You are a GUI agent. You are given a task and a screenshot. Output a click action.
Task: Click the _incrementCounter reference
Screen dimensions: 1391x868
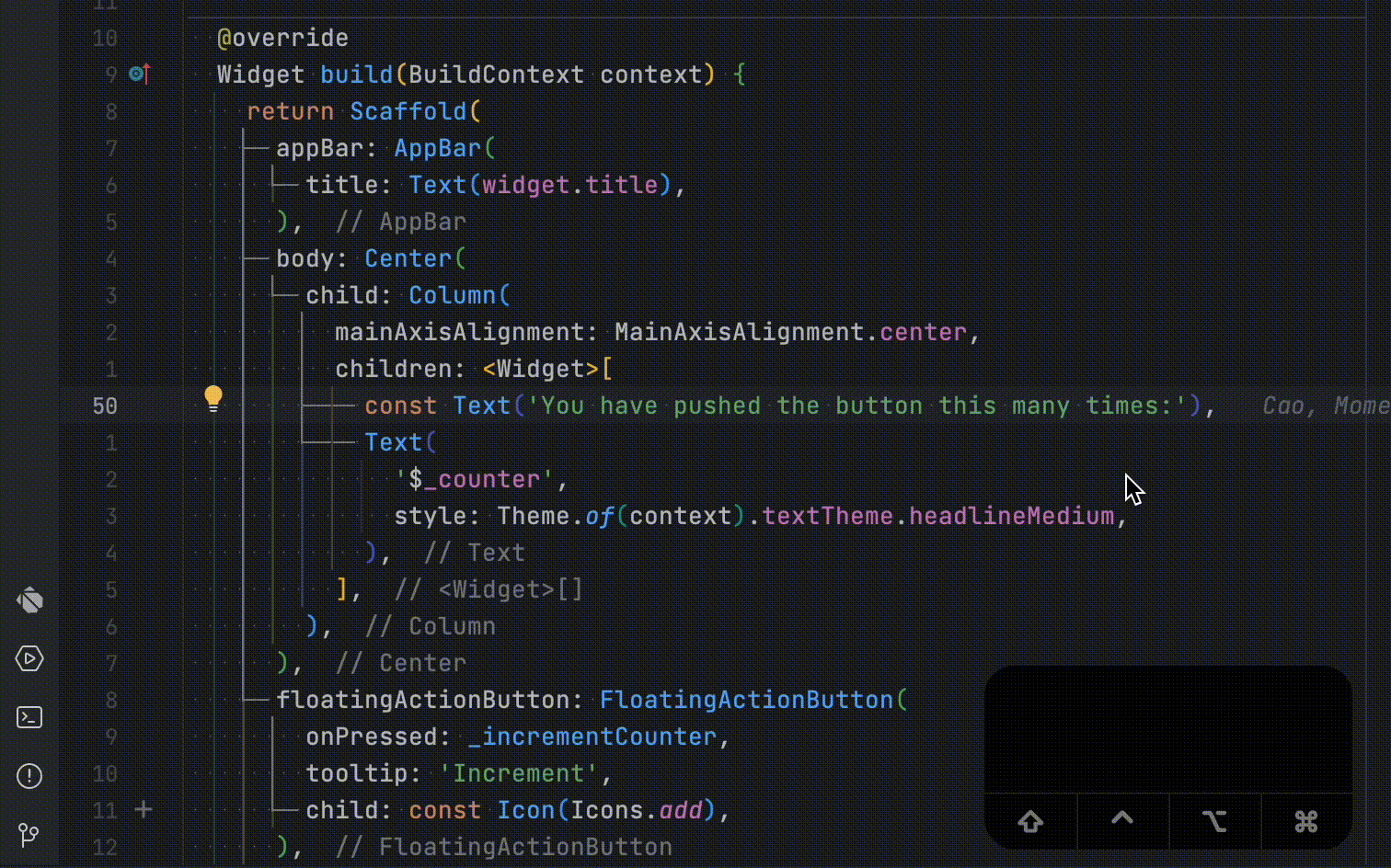click(x=592, y=737)
